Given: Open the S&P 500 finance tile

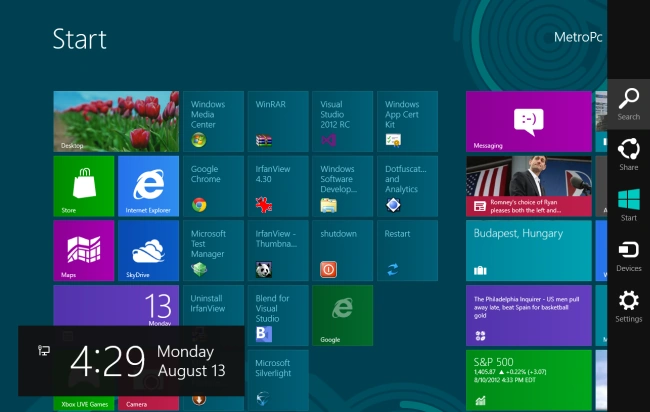Looking at the screenshot, I should [x=529, y=380].
